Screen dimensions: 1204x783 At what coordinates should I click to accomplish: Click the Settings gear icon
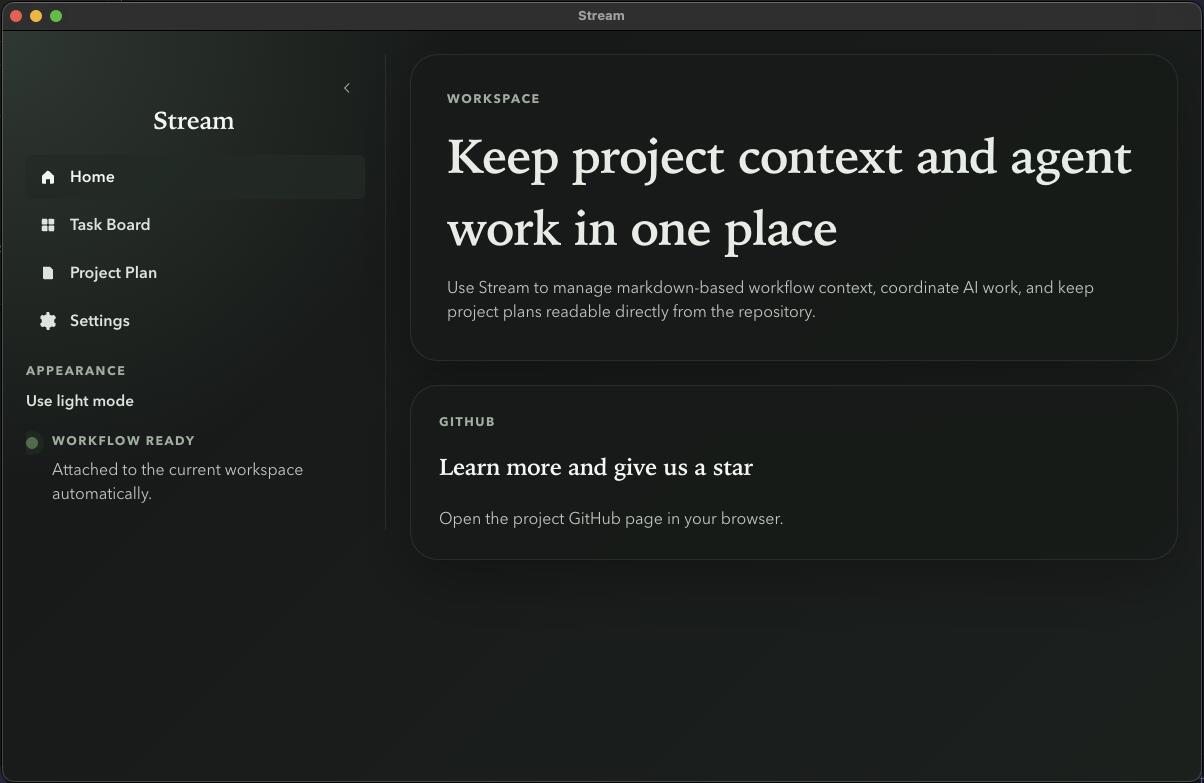(47, 321)
